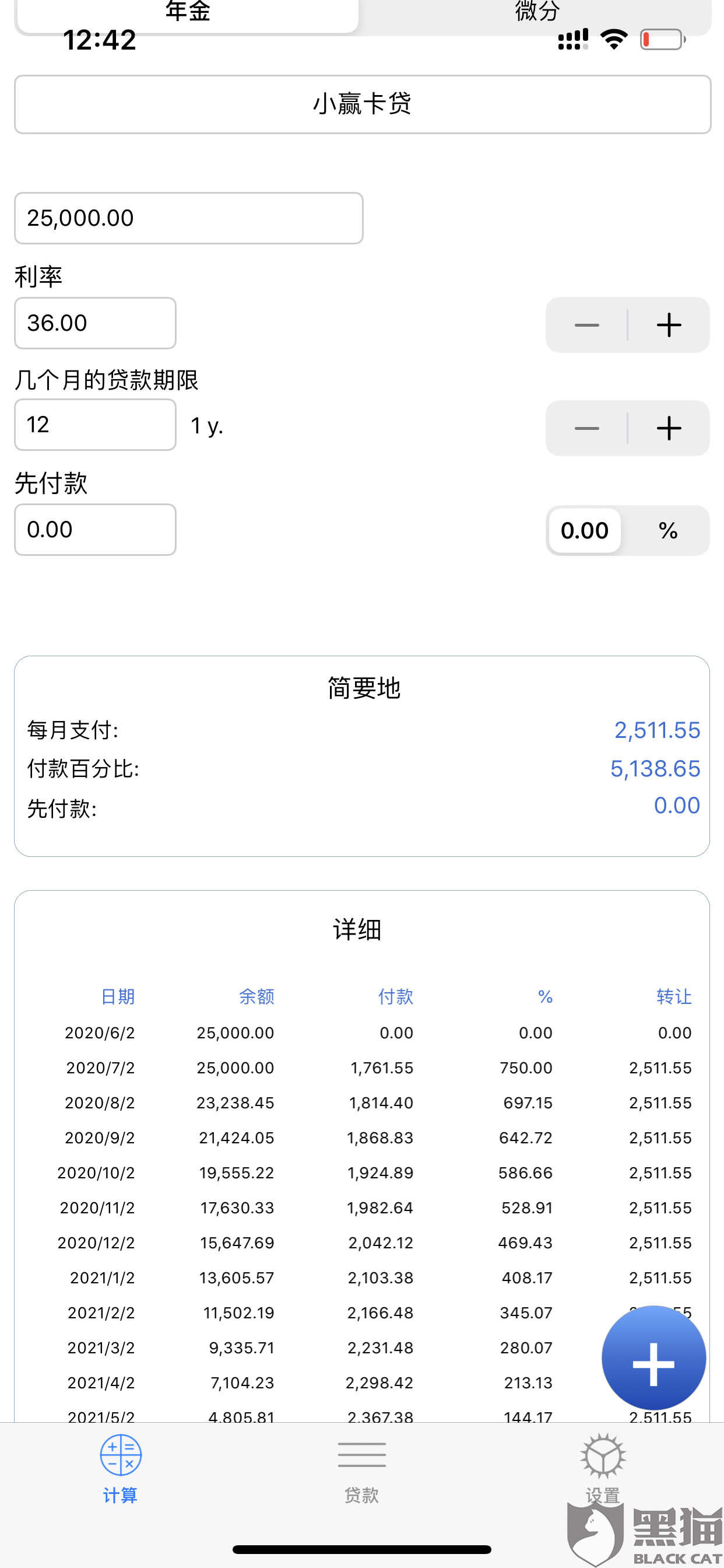
Task: Select the 2021/2/2 schedule row date
Action: (x=101, y=1313)
